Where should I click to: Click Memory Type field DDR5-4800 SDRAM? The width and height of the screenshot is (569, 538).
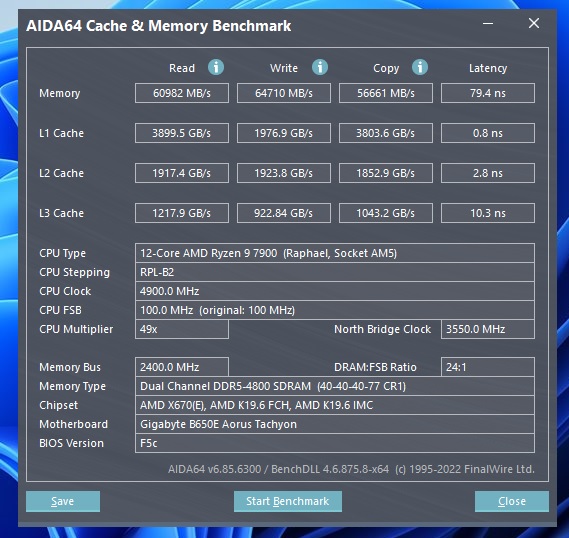click(335, 386)
